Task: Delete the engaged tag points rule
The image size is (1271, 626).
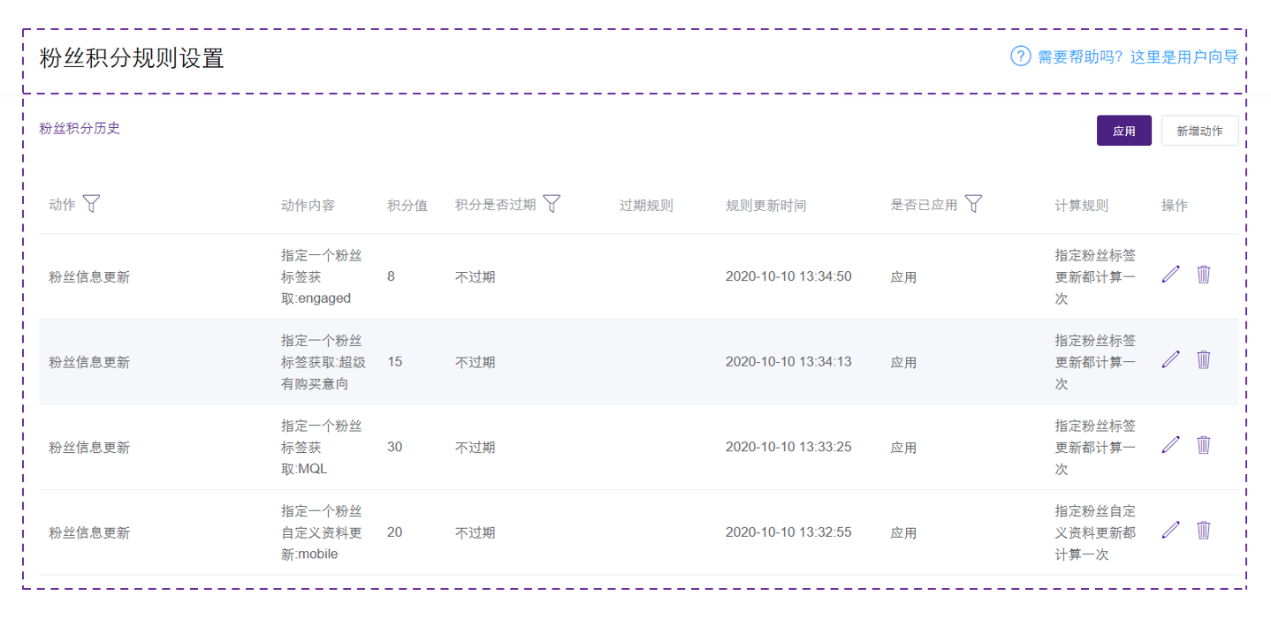Action: tap(1203, 273)
